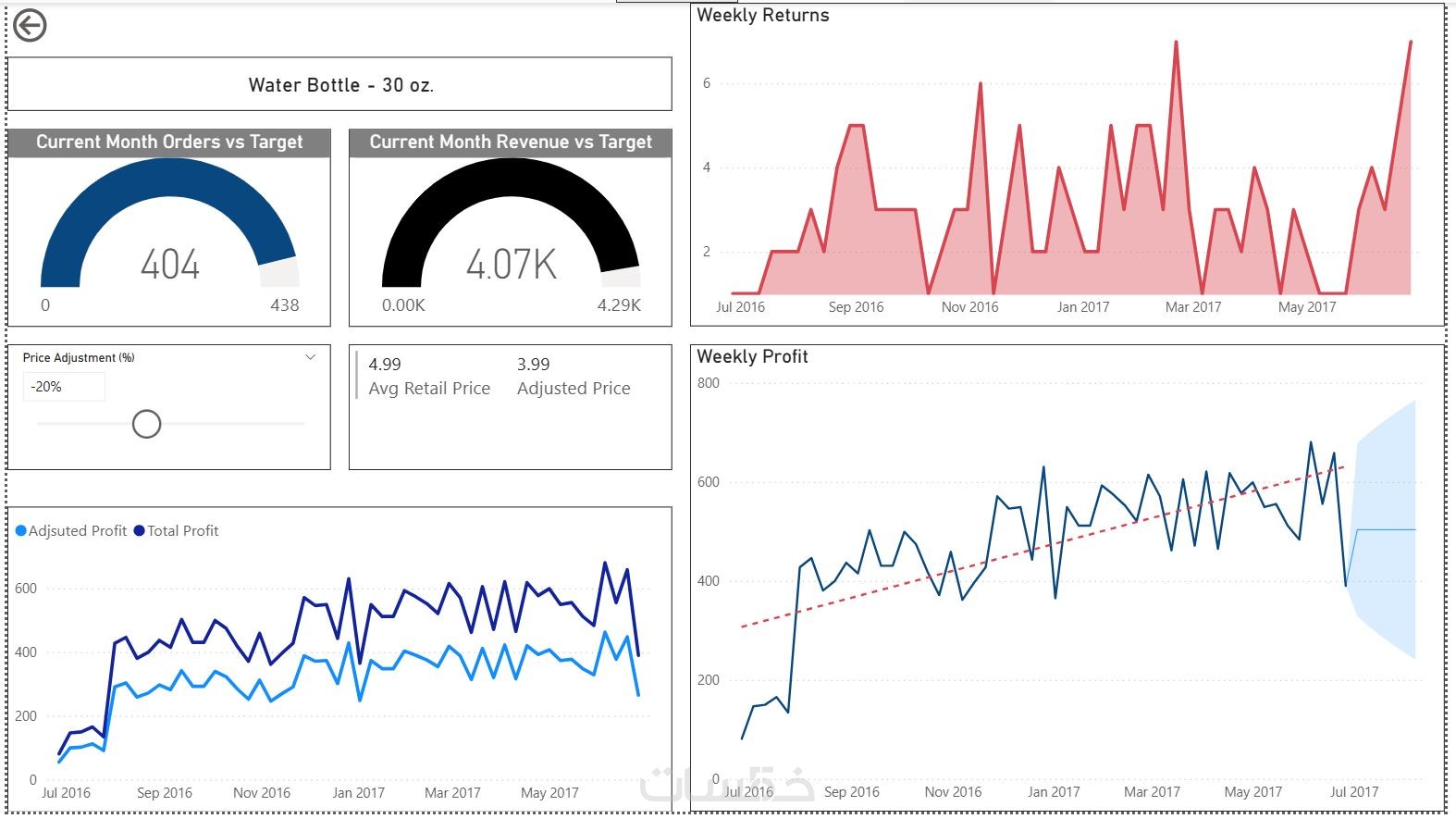
Task: Select the Adjusted Profit legend marker
Action: [x=21, y=531]
